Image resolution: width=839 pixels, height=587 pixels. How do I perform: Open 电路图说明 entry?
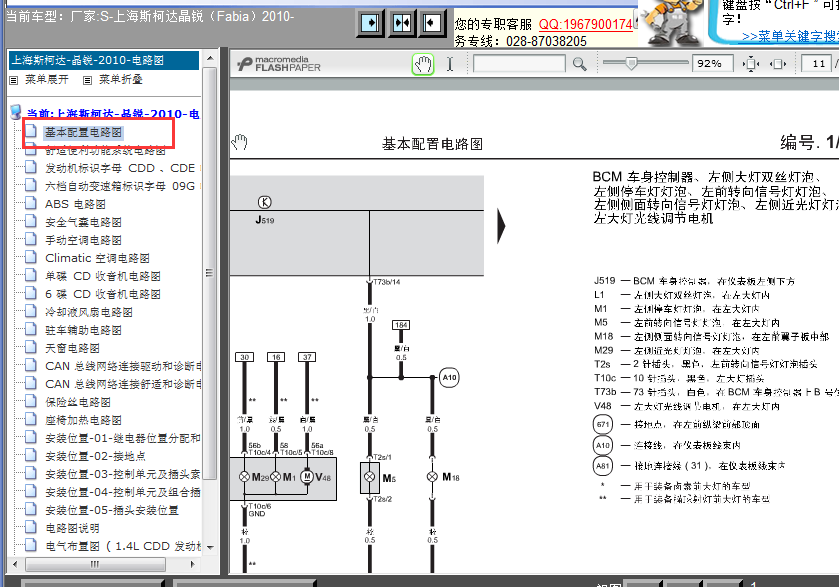click(72, 528)
